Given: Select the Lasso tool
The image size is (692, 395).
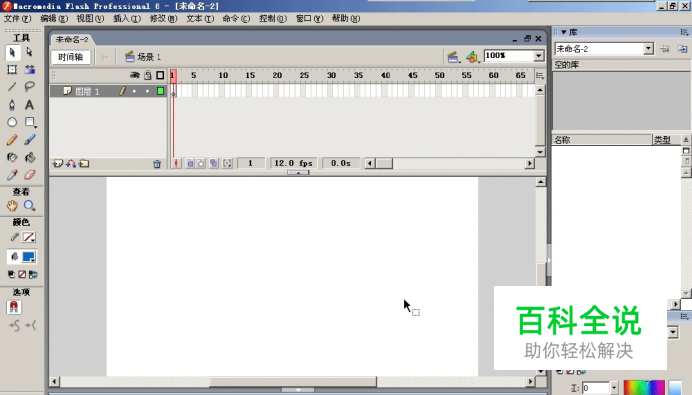Looking at the screenshot, I should point(30,87).
